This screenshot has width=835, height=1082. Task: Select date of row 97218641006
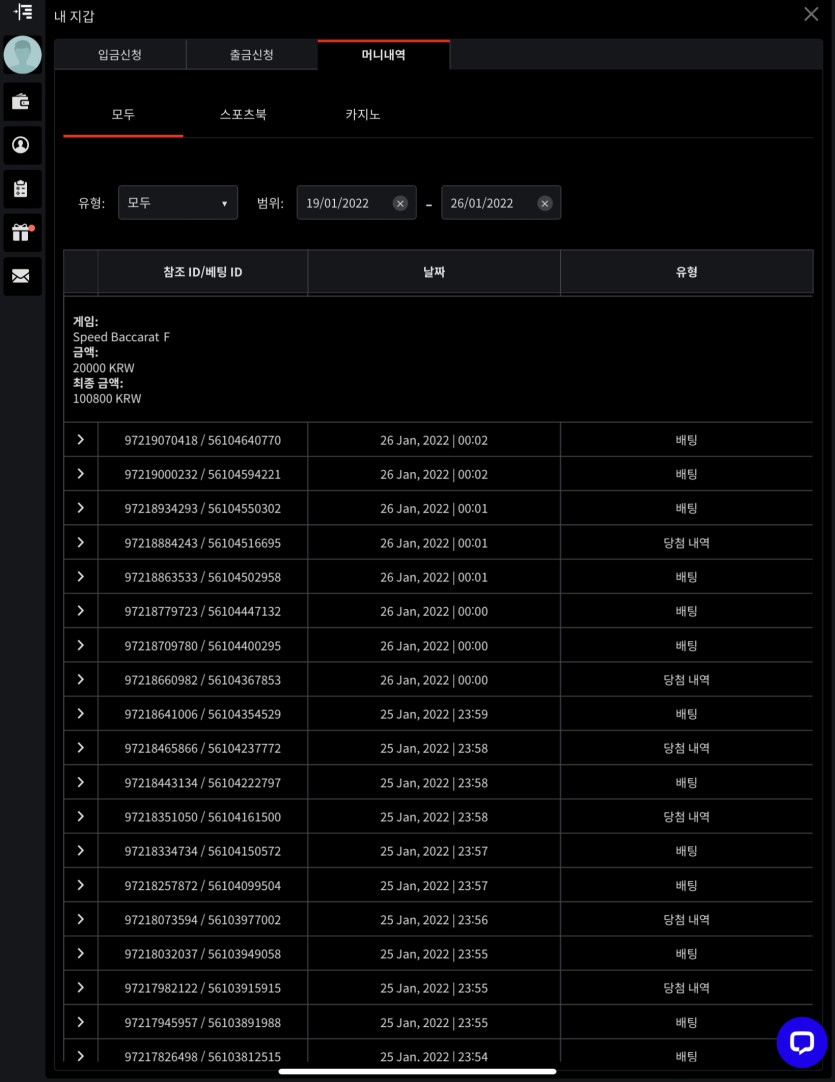click(x=434, y=714)
